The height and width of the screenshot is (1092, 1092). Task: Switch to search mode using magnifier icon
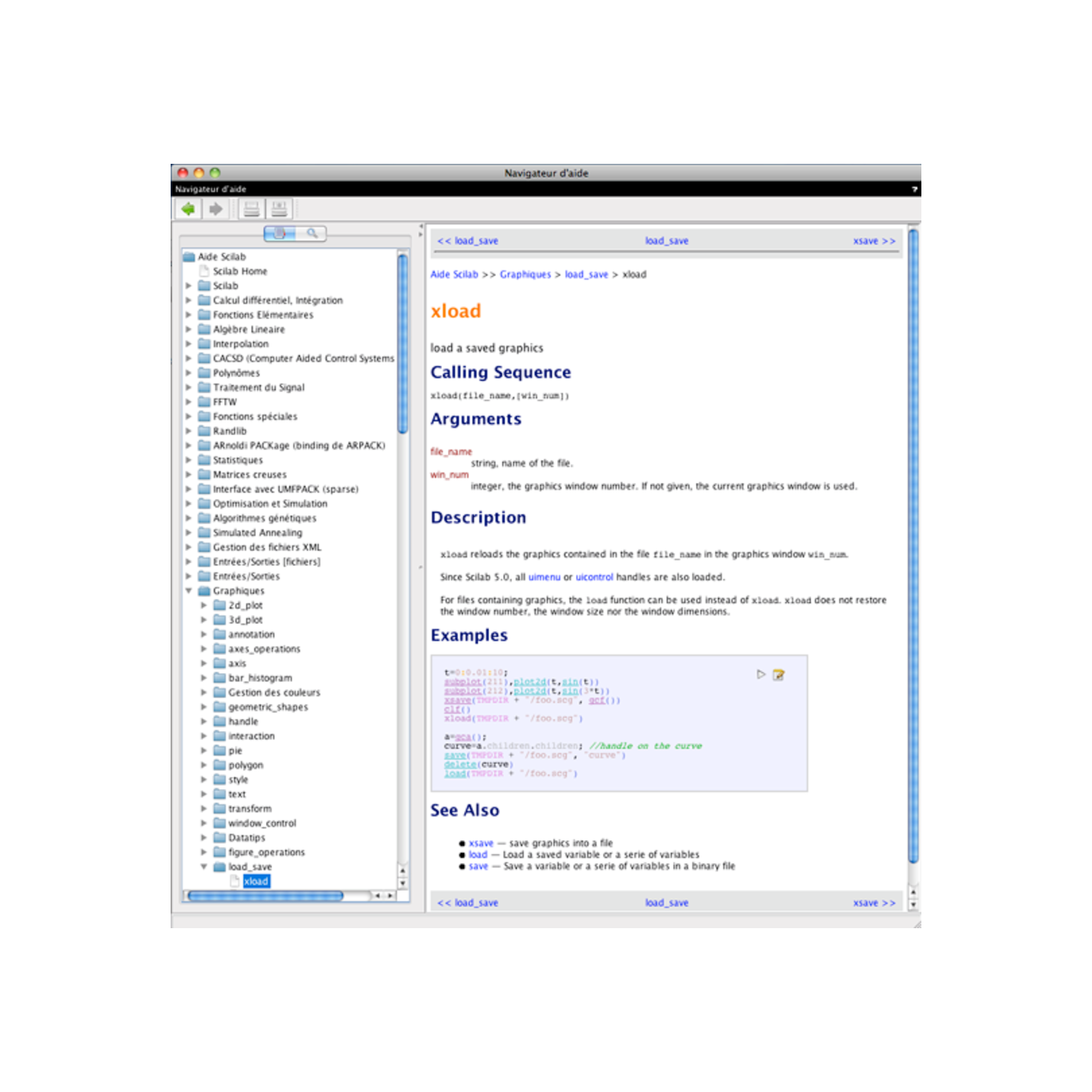[312, 232]
